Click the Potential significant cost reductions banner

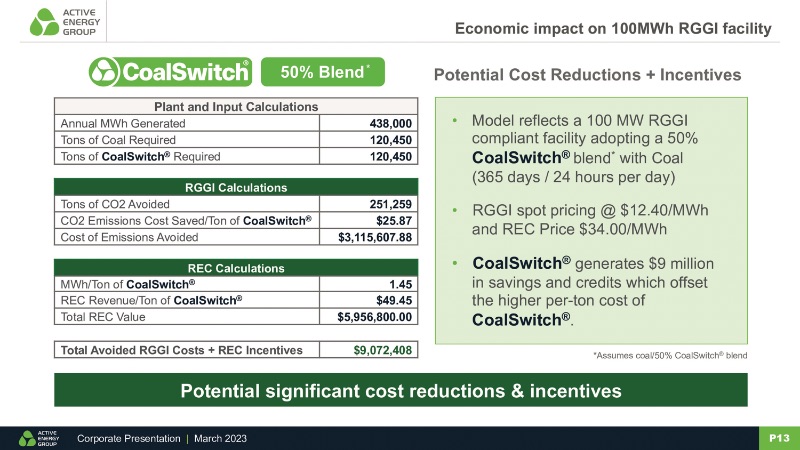click(x=400, y=390)
